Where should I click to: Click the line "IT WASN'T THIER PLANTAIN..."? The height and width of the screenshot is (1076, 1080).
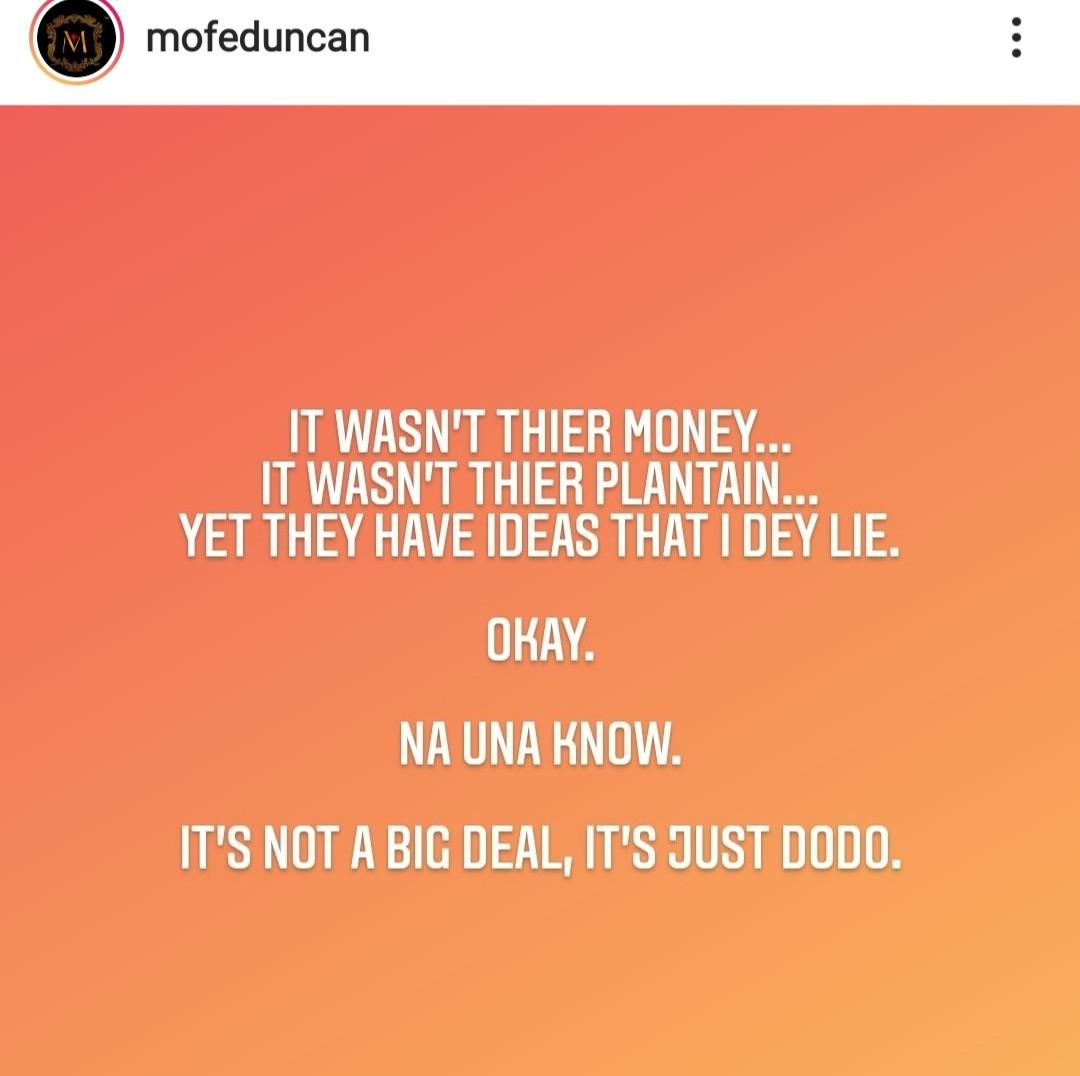(539, 486)
